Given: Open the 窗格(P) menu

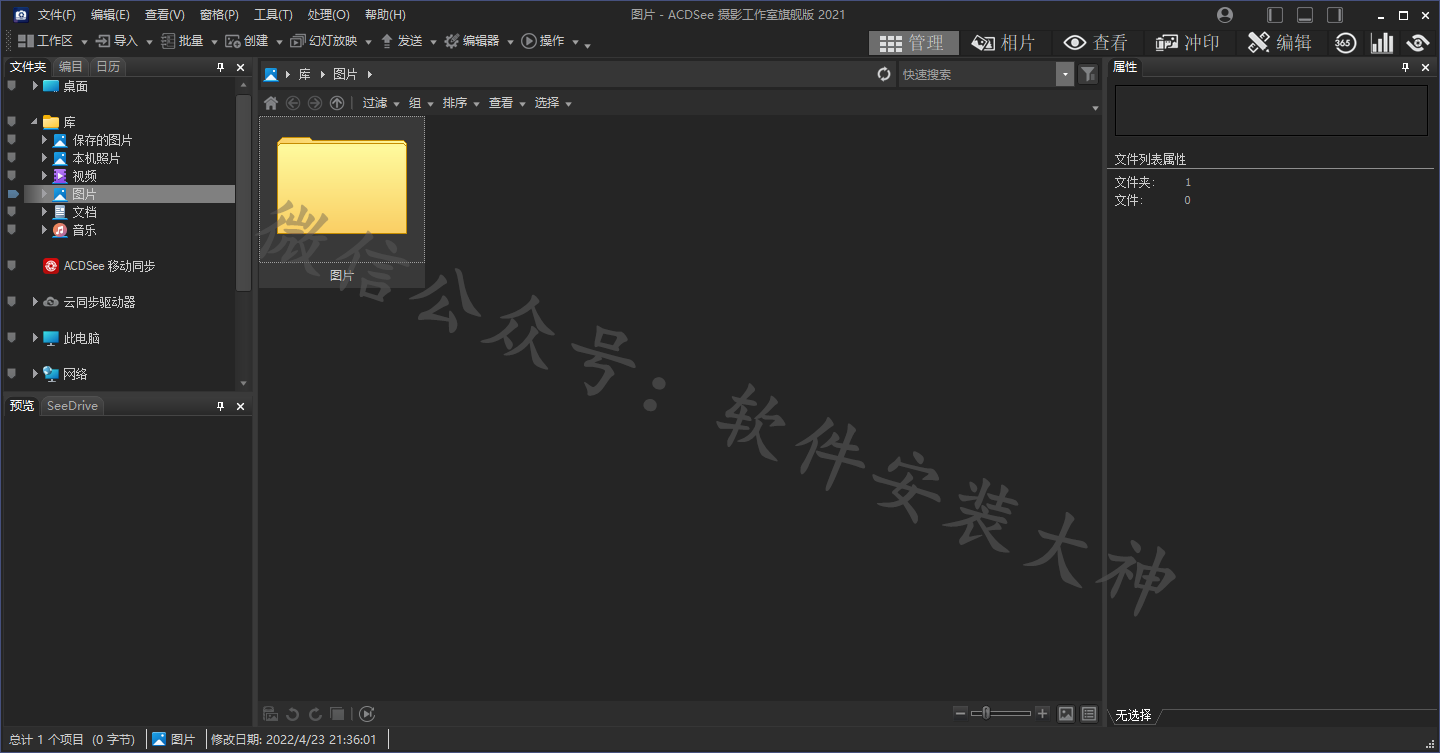Looking at the screenshot, I should pos(219,15).
